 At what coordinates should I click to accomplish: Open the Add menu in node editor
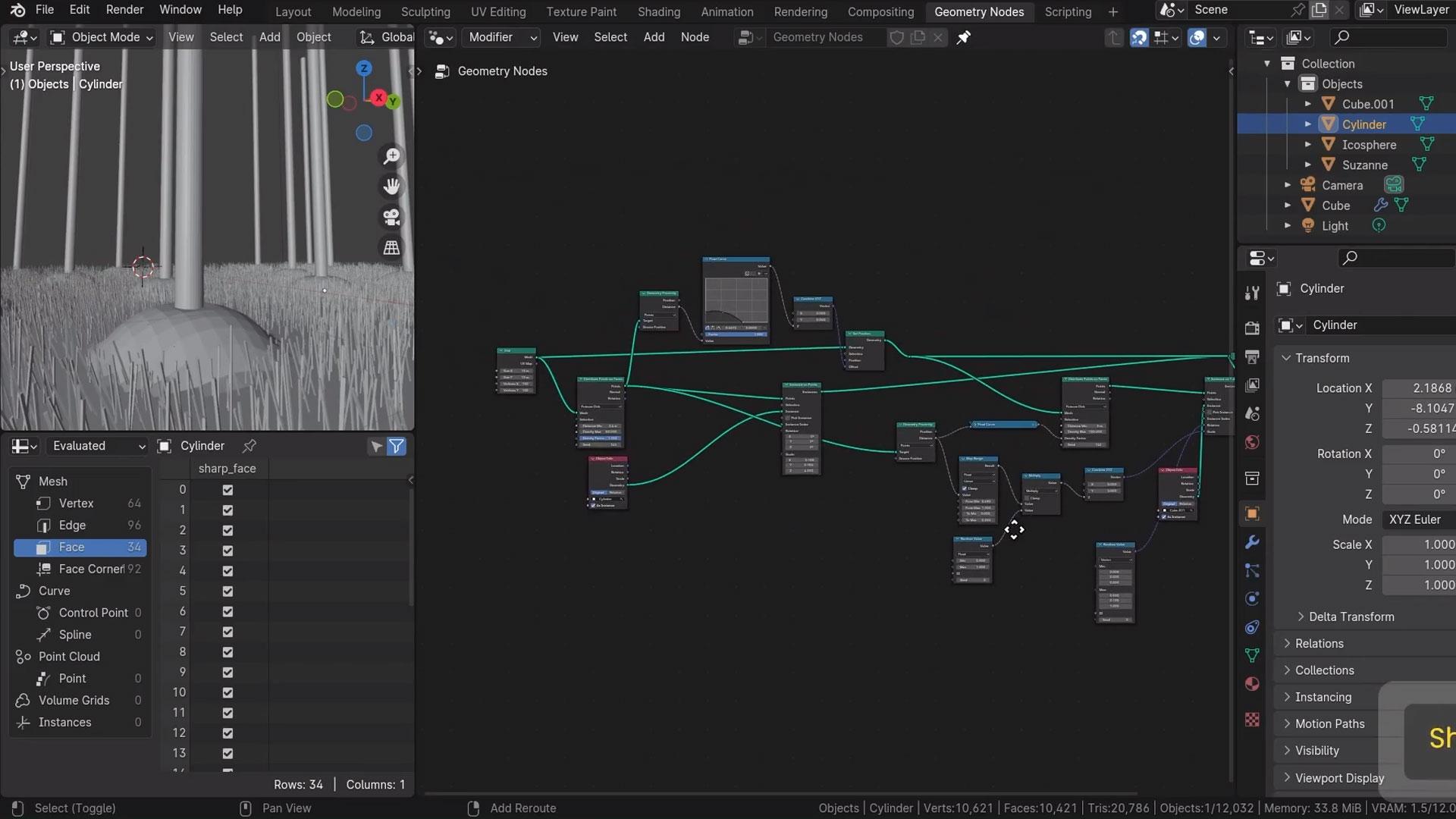click(x=654, y=37)
